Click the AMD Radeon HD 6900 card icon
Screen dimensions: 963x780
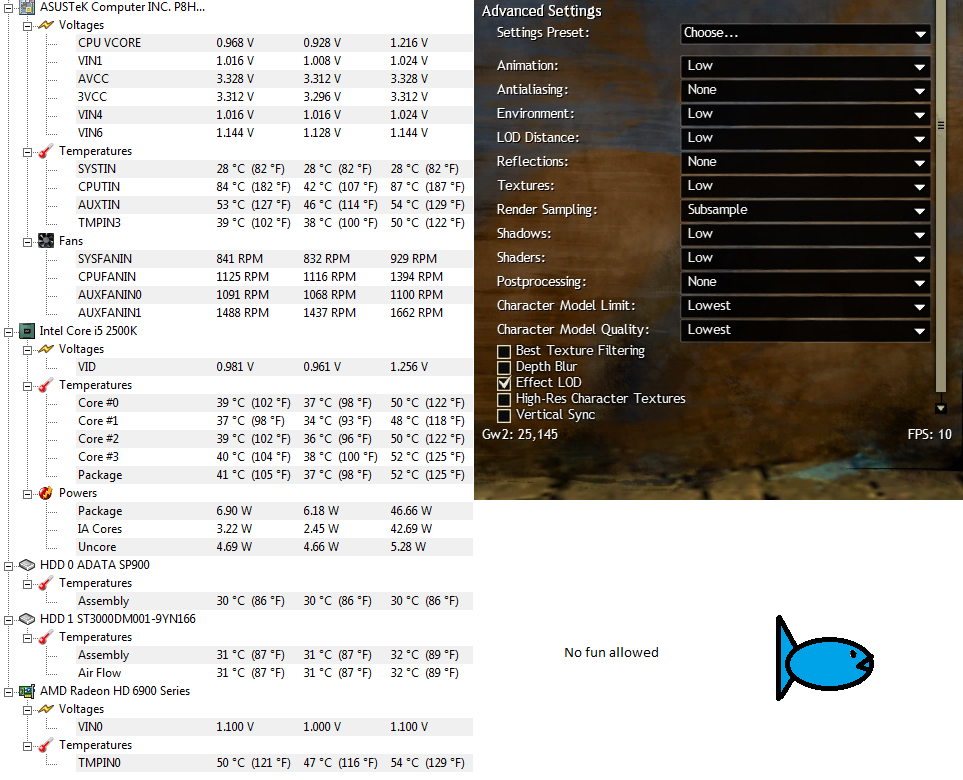[x=27, y=691]
